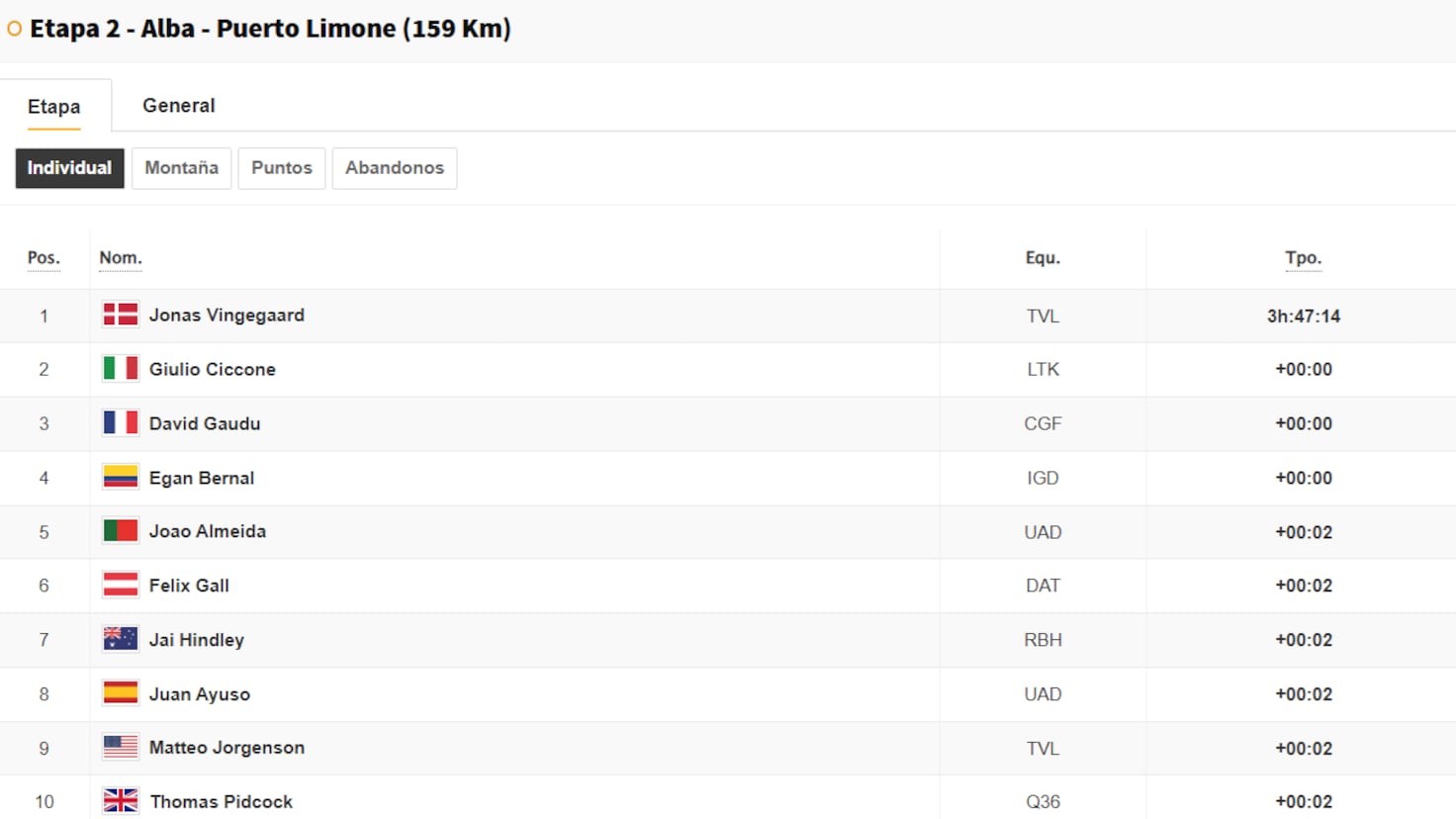Screen dimensions: 1456x819
Task: Click the British flag beside Thomas Pidcock
Action: (121, 801)
